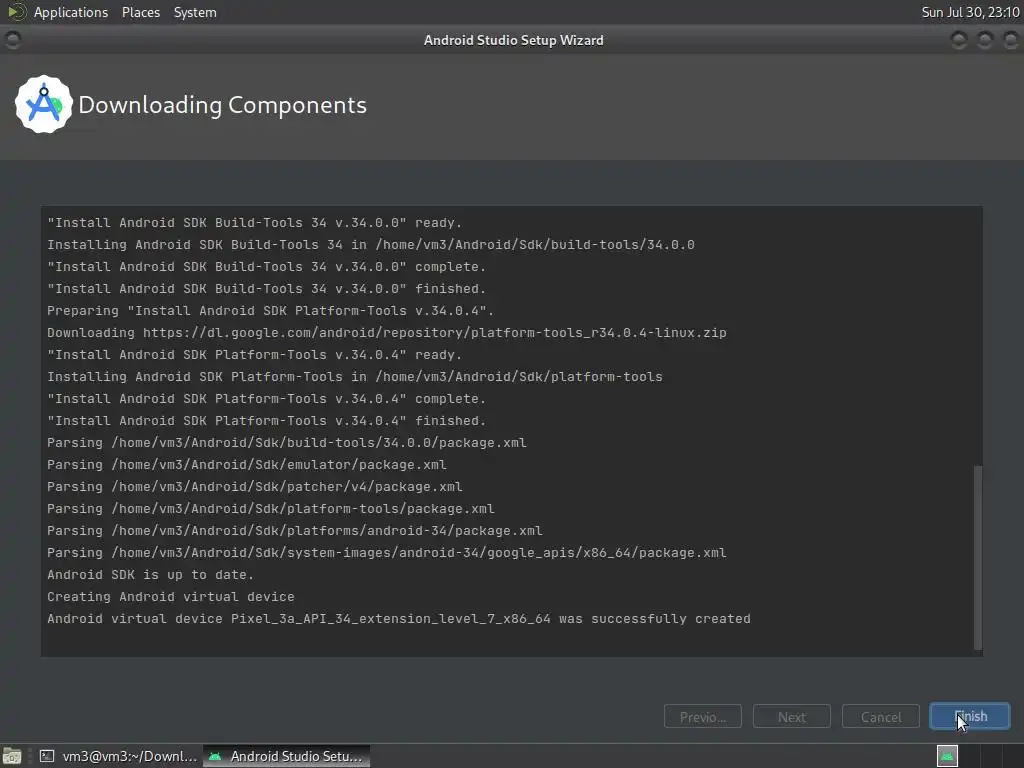The height and width of the screenshot is (768, 1024).
Task: Click the 'Android Studio Setup Wizard' title text
Action: click(513, 40)
